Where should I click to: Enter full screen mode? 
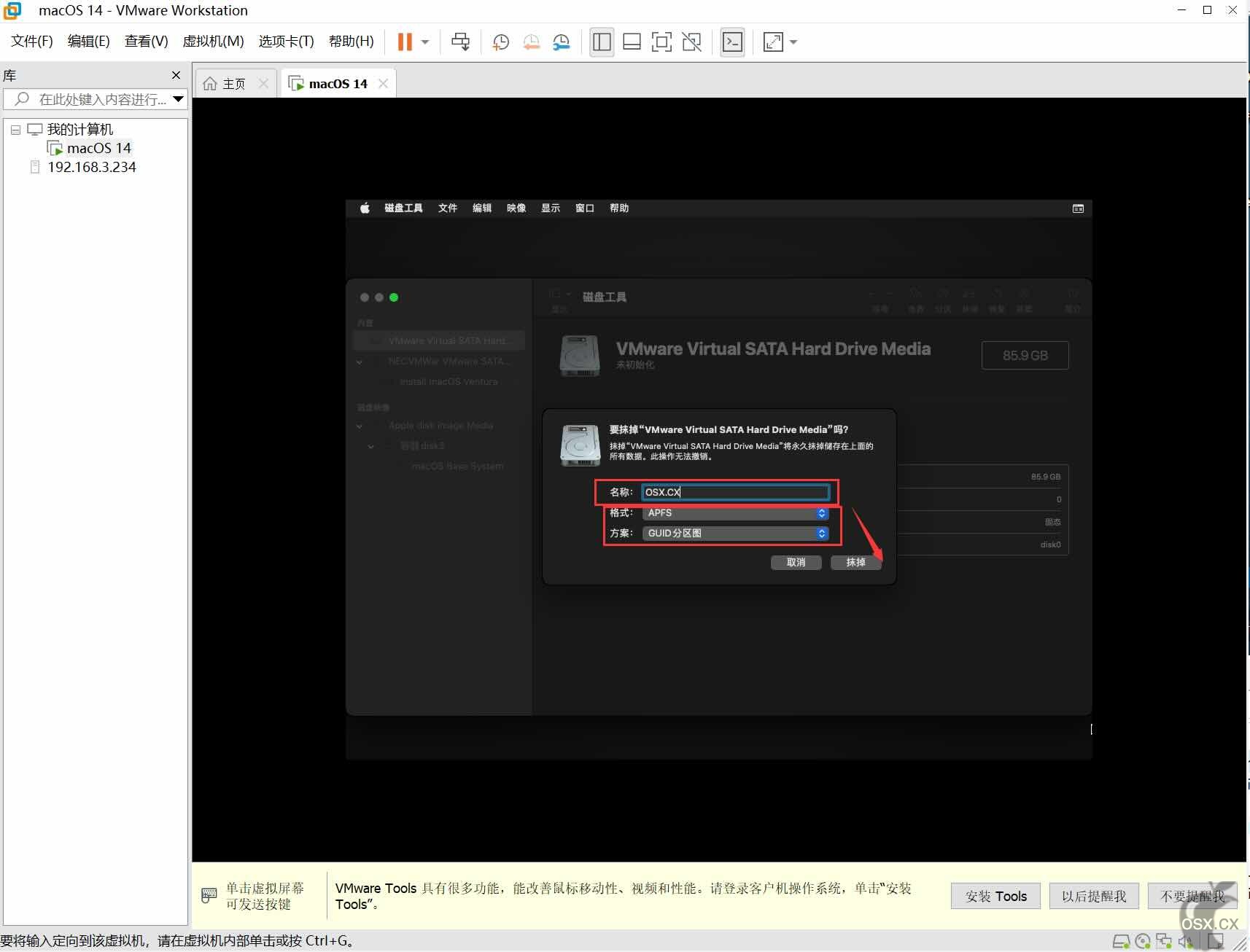tap(661, 42)
